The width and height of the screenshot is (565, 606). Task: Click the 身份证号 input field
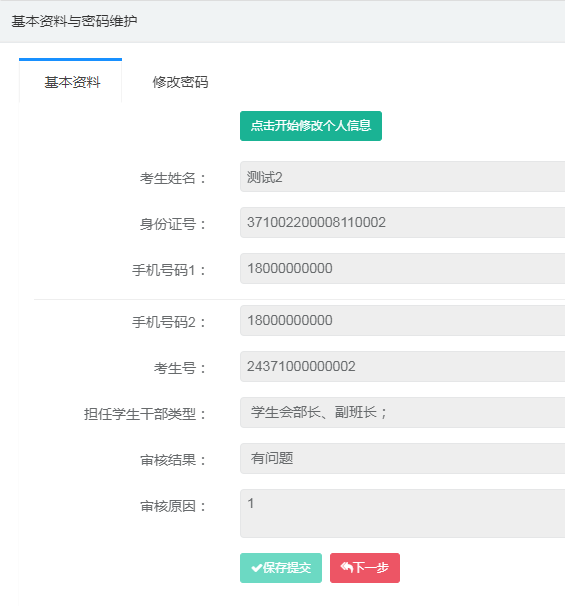click(x=402, y=222)
